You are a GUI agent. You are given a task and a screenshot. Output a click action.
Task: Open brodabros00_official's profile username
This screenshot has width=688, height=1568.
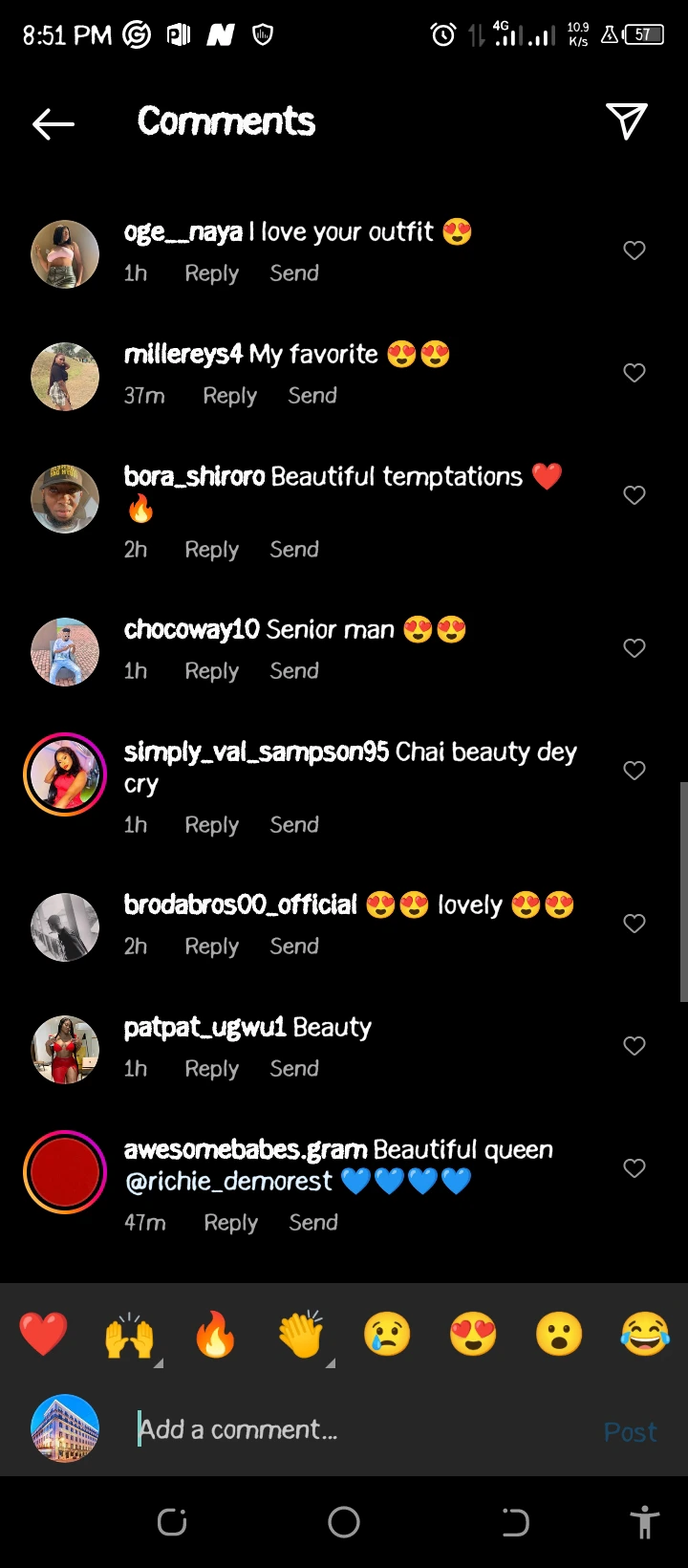coord(240,904)
